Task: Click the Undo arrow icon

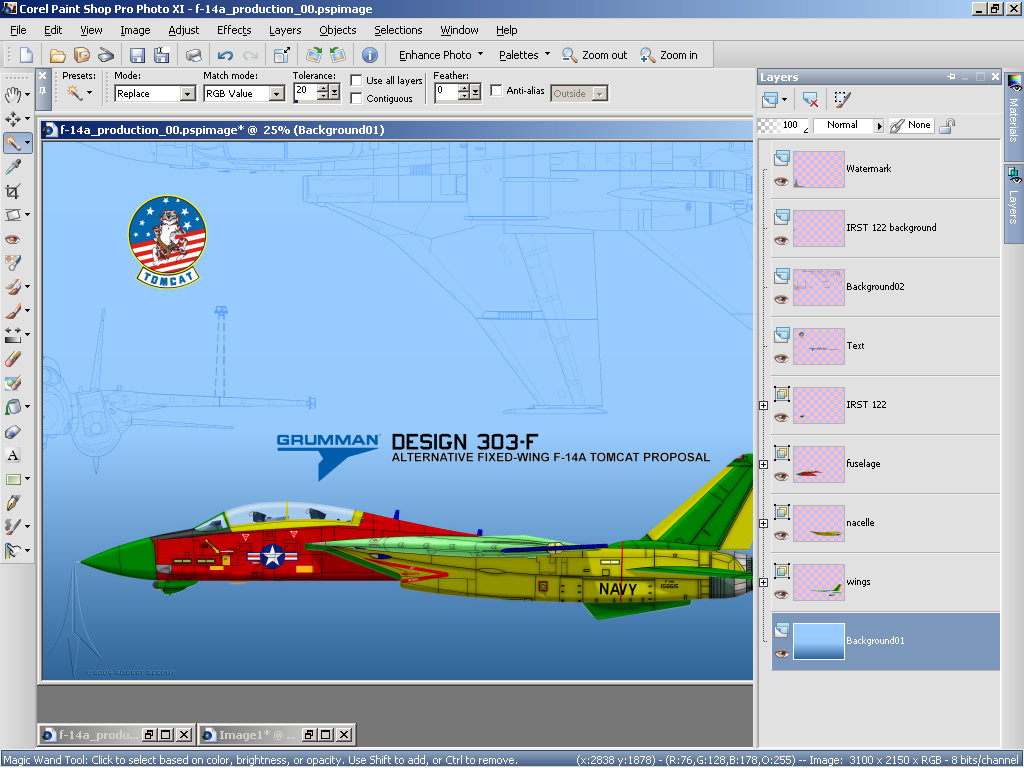Action: 225,55
